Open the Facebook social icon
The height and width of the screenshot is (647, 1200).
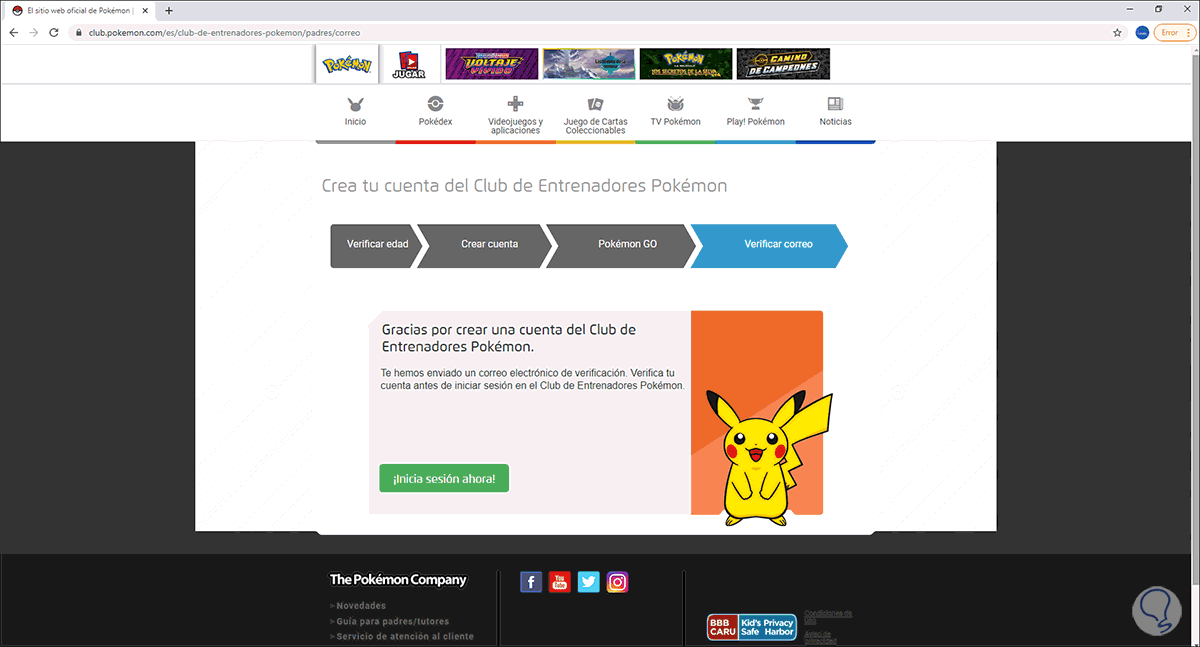(531, 582)
